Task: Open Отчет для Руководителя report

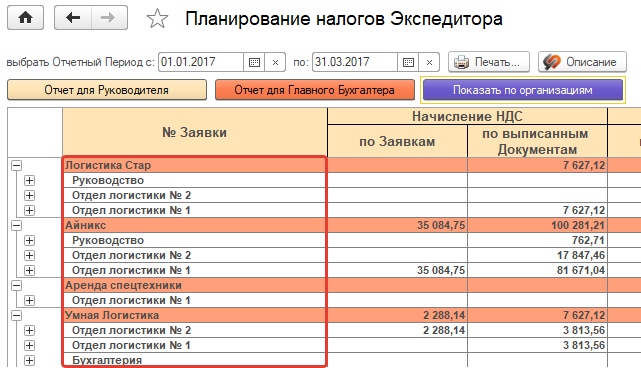Action: click(107, 90)
